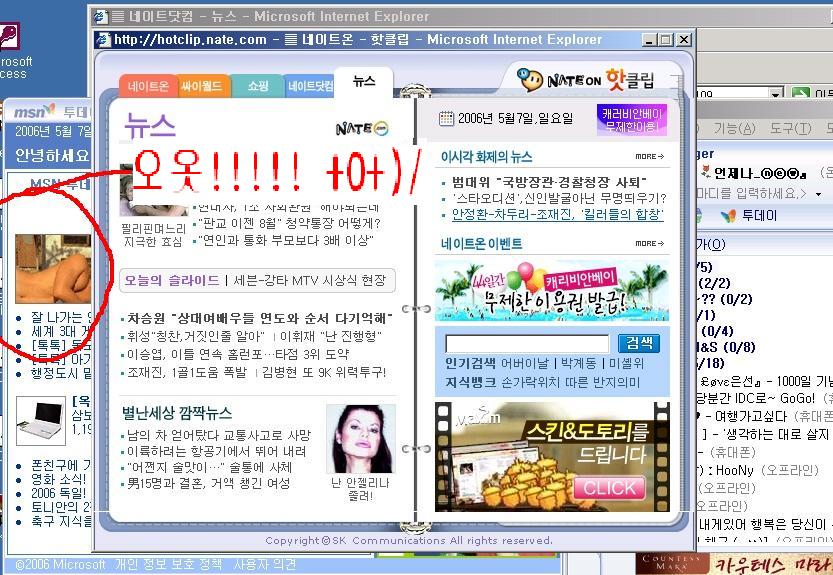Viewport: 833px width, 575px height.
Task: Open MORE link for 네이트온 이벤트
Action: 649,243
